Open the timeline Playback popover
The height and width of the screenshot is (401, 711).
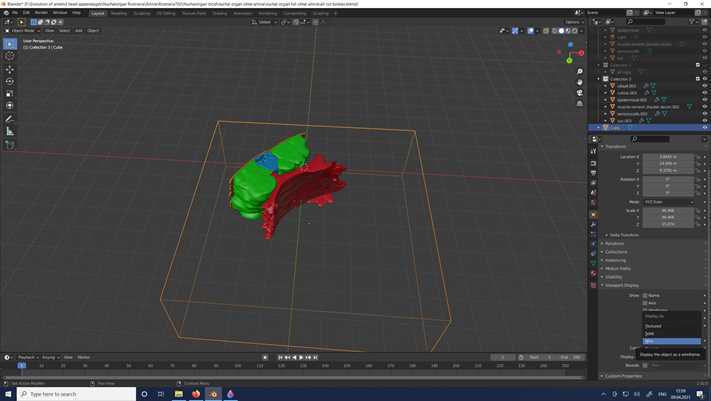28,357
